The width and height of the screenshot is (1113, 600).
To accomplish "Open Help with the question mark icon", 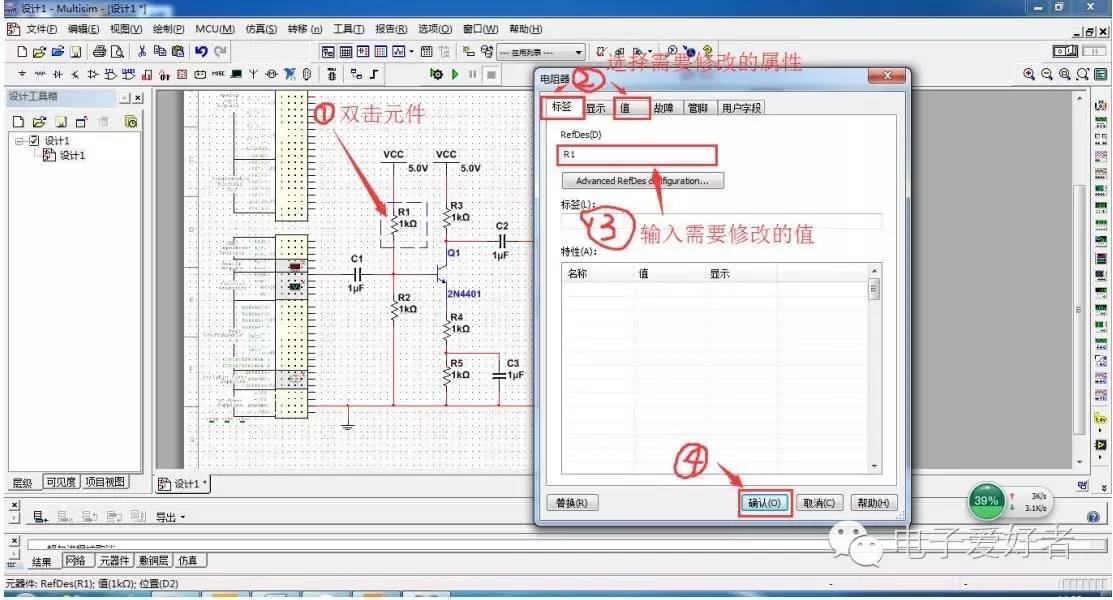I will (707, 51).
